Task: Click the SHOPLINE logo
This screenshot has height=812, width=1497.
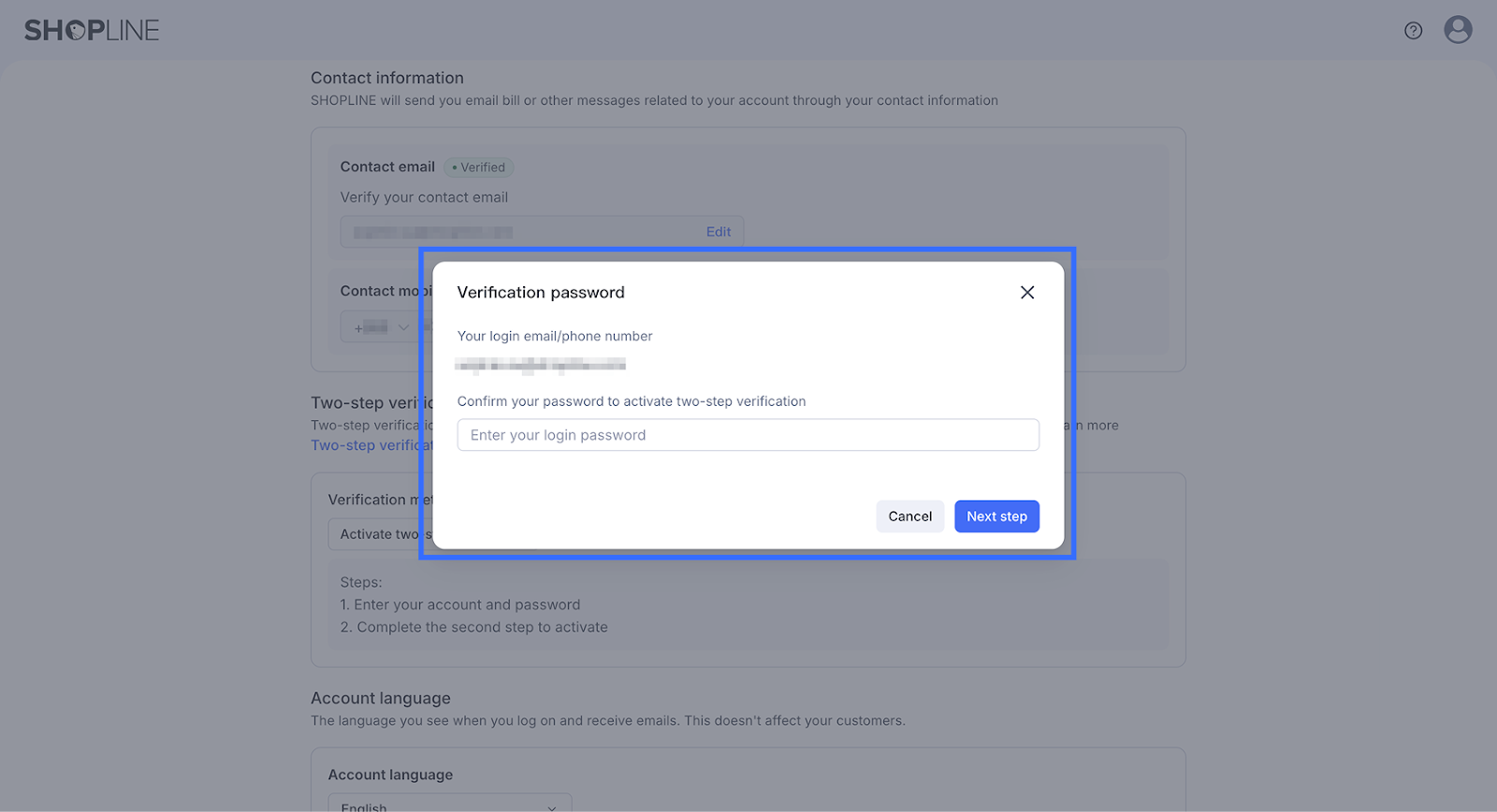Action: coord(92,31)
